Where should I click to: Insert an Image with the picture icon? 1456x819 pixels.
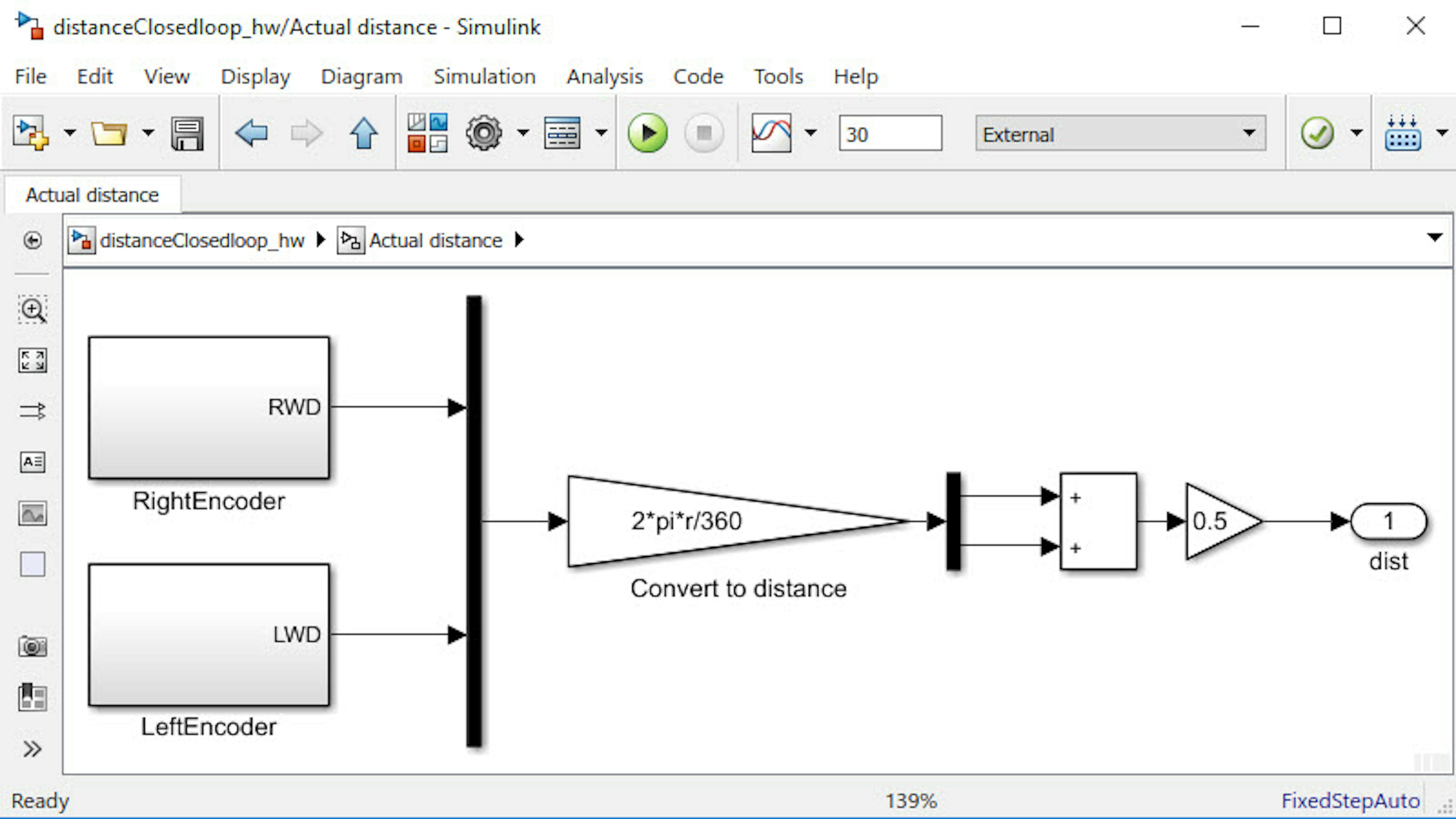[33, 513]
